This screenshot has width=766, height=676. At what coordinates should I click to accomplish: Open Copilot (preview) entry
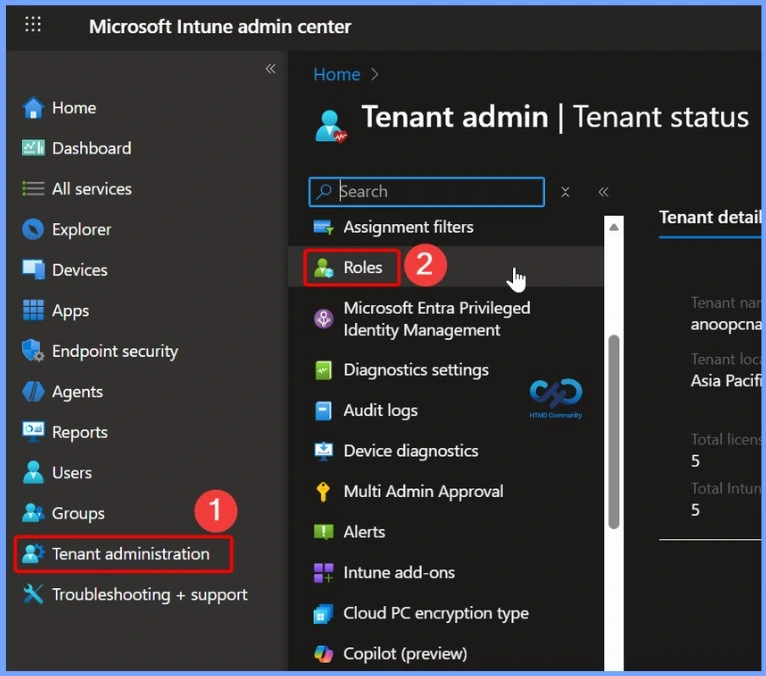(405, 654)
